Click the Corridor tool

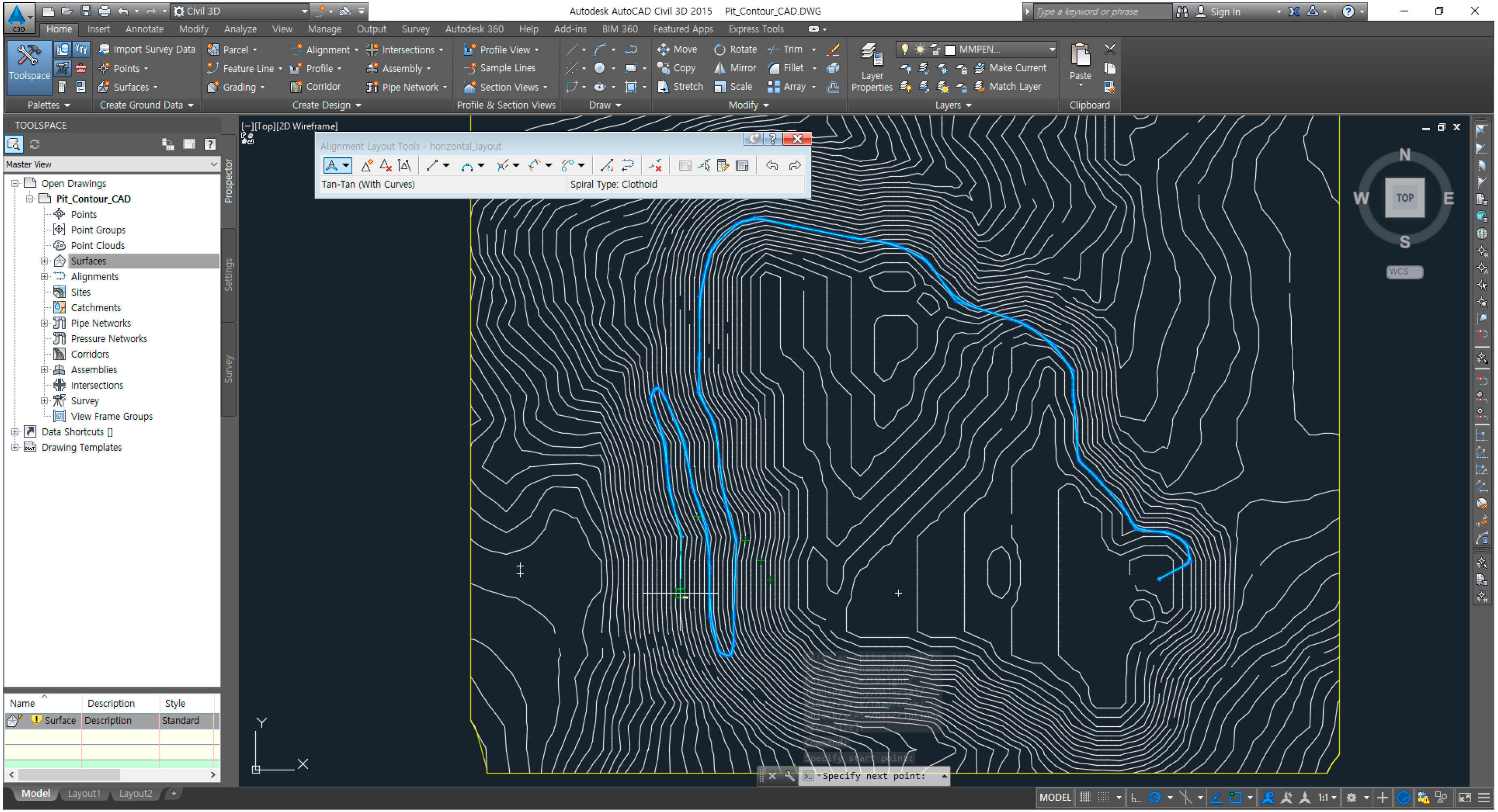point(315,87)
